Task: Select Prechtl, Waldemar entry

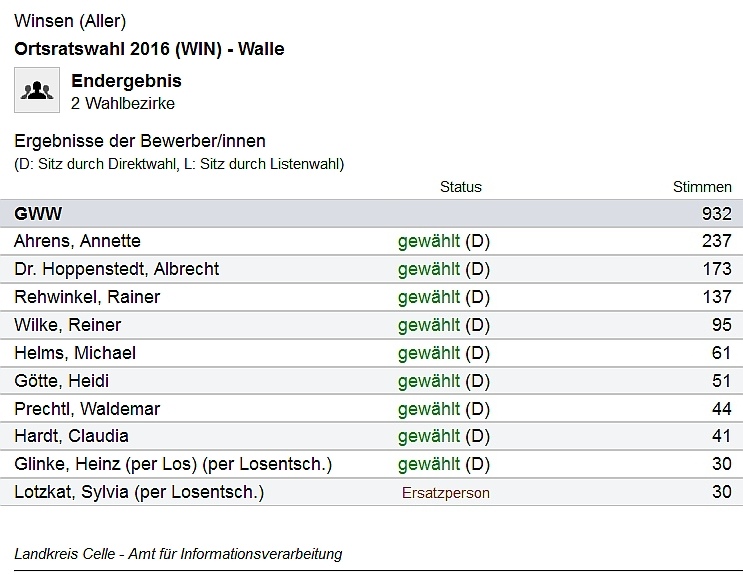Action: (87, 409)
